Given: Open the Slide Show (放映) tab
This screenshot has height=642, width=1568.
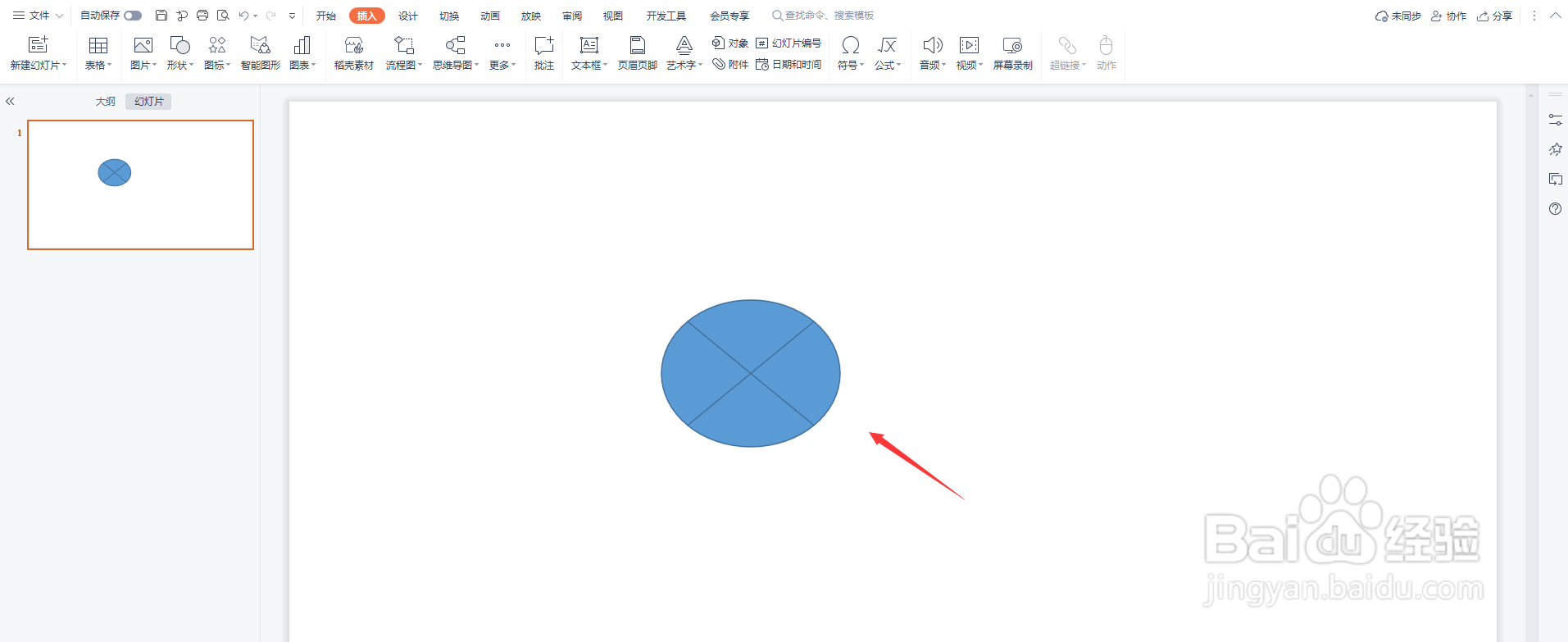Looking at the screenshot, I should [531, 16].
